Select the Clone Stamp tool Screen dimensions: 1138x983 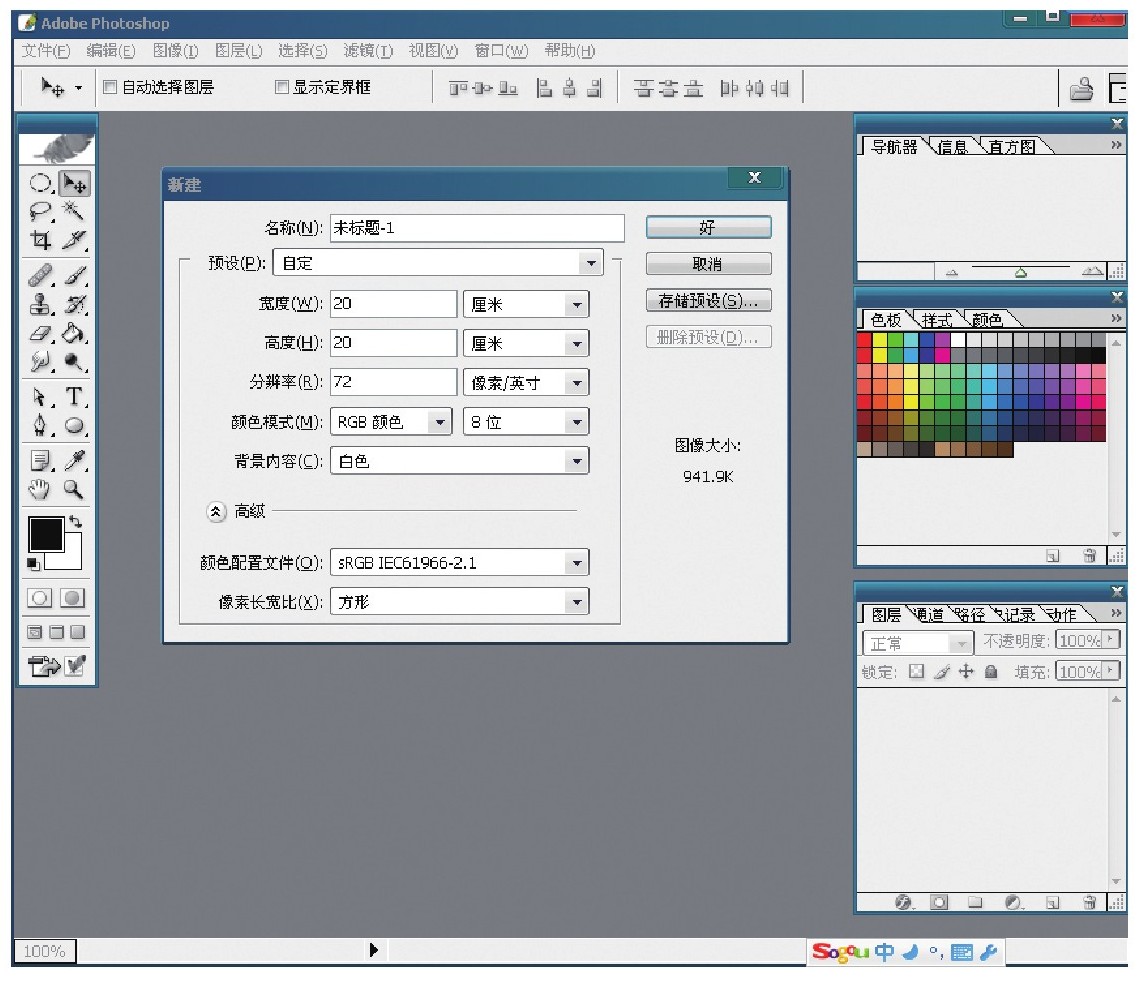coord(41,304)
